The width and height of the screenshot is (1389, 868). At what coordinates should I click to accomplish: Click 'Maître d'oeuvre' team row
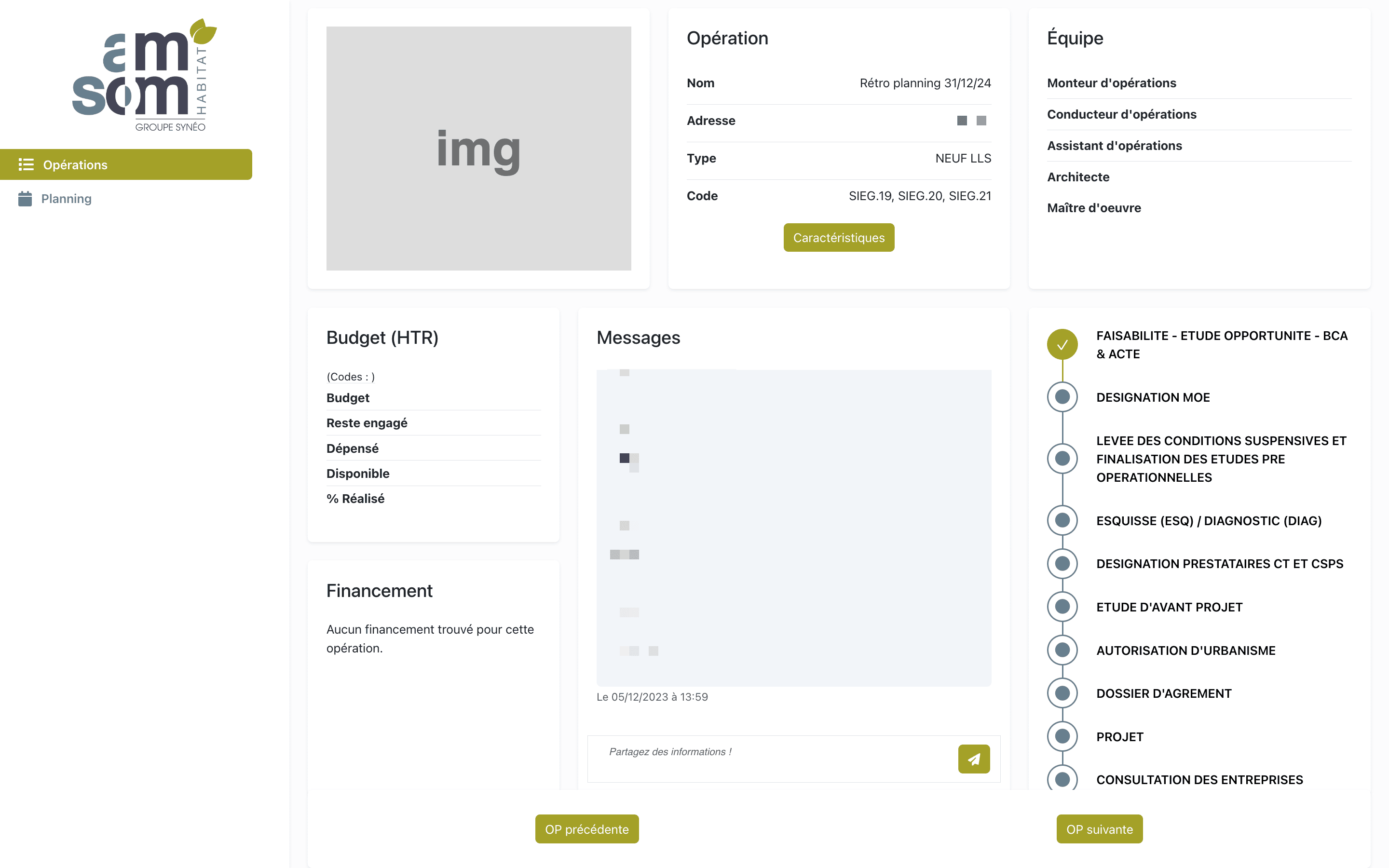pyautogui.click(x=1199, y=208)
